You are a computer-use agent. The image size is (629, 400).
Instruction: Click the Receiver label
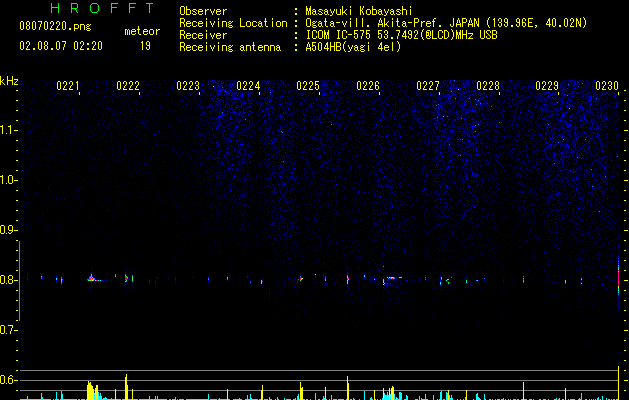pyautogui.click(x=203, y=35)
